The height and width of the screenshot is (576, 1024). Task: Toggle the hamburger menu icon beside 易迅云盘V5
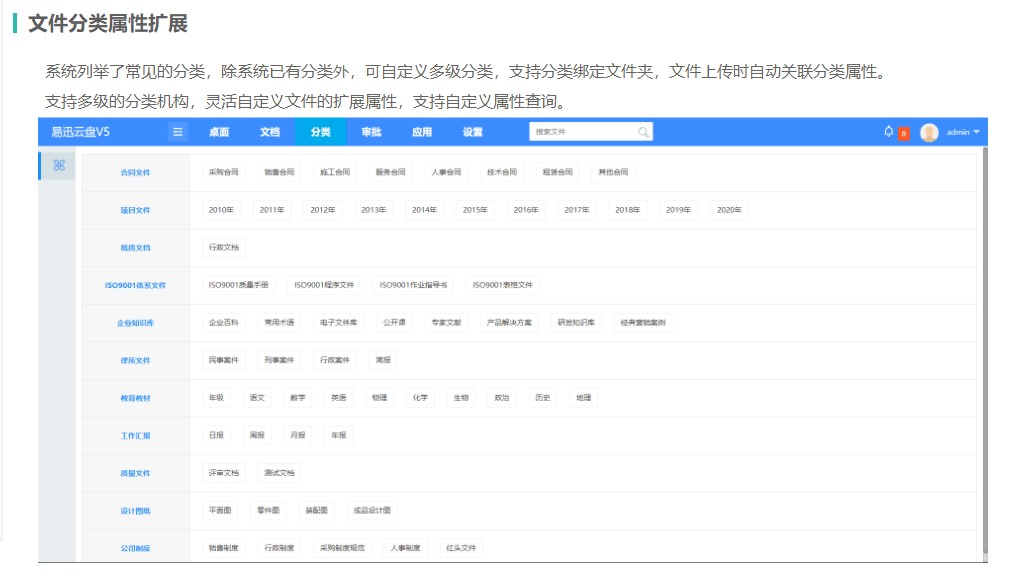coord(178,132)
